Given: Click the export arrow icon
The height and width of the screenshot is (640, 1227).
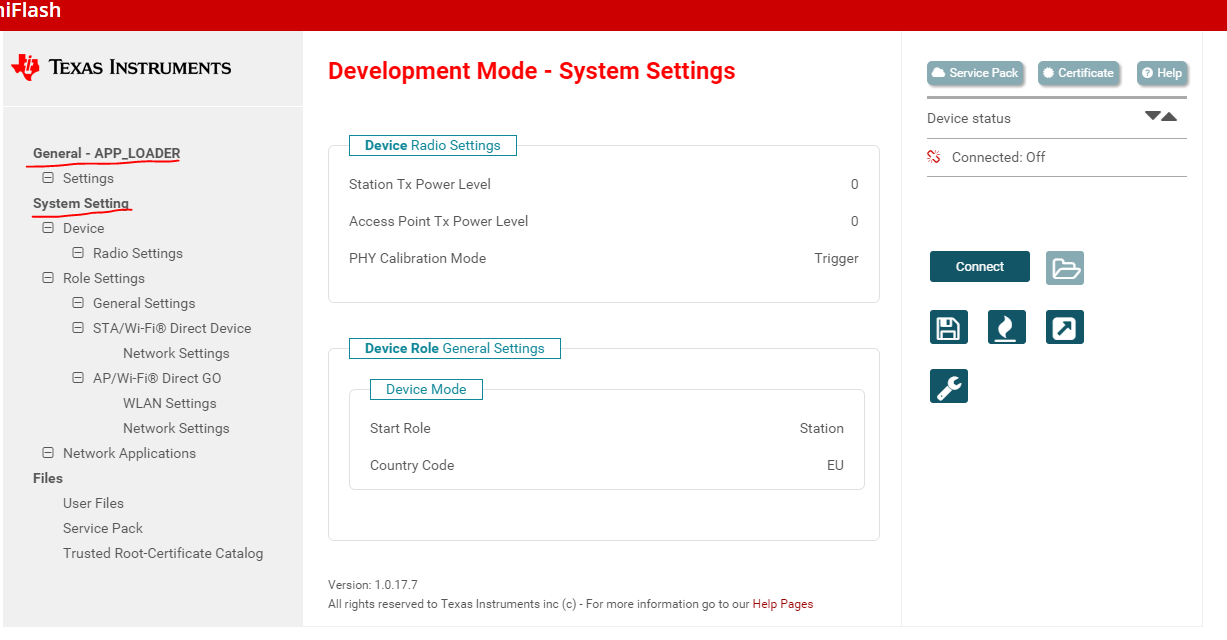Looking at the screenshot, I should tap(1065, 327).
